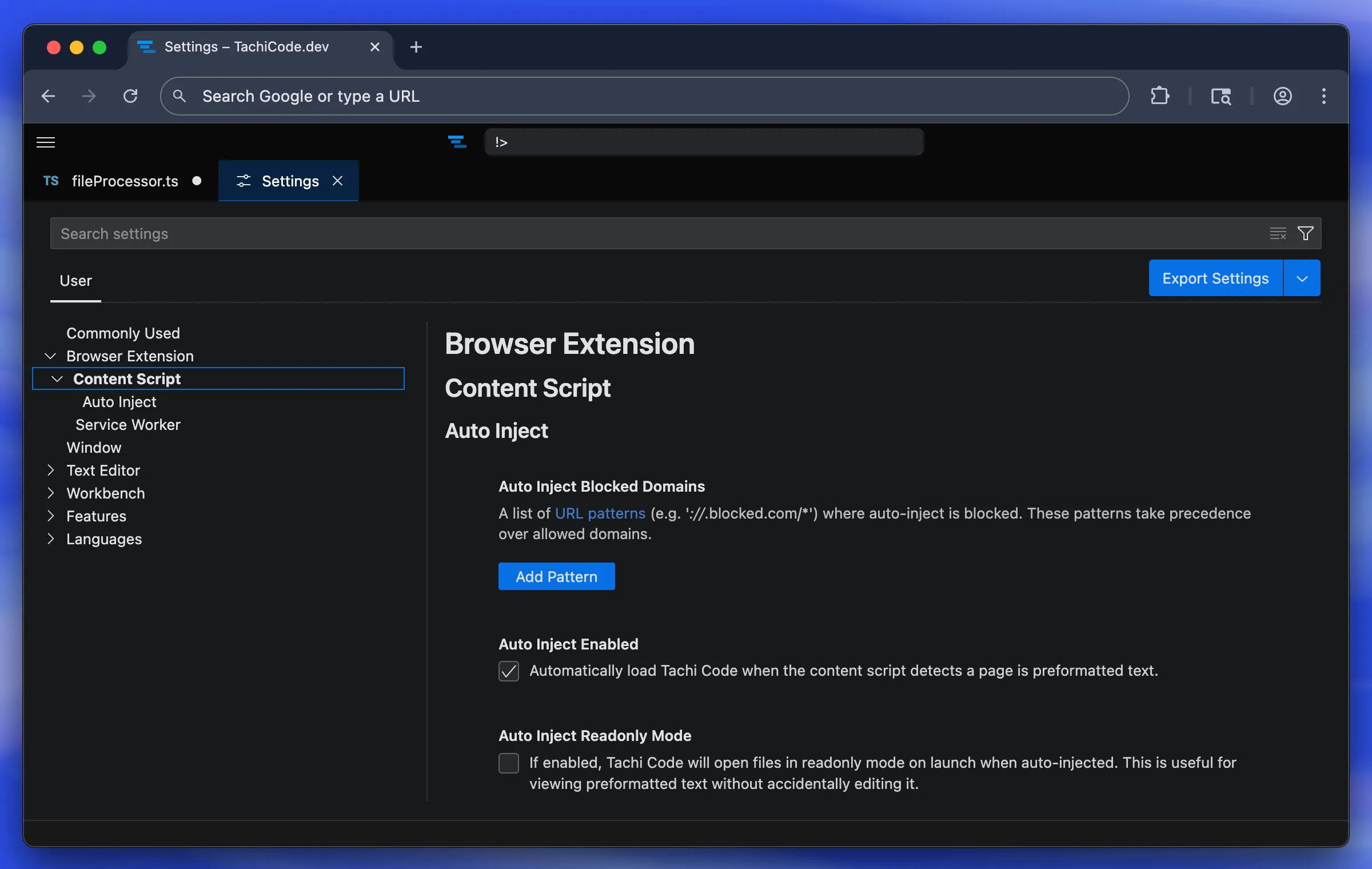Open the URL patterns link
Viewport: 1372px width, 869px height.
pos(600,513)
